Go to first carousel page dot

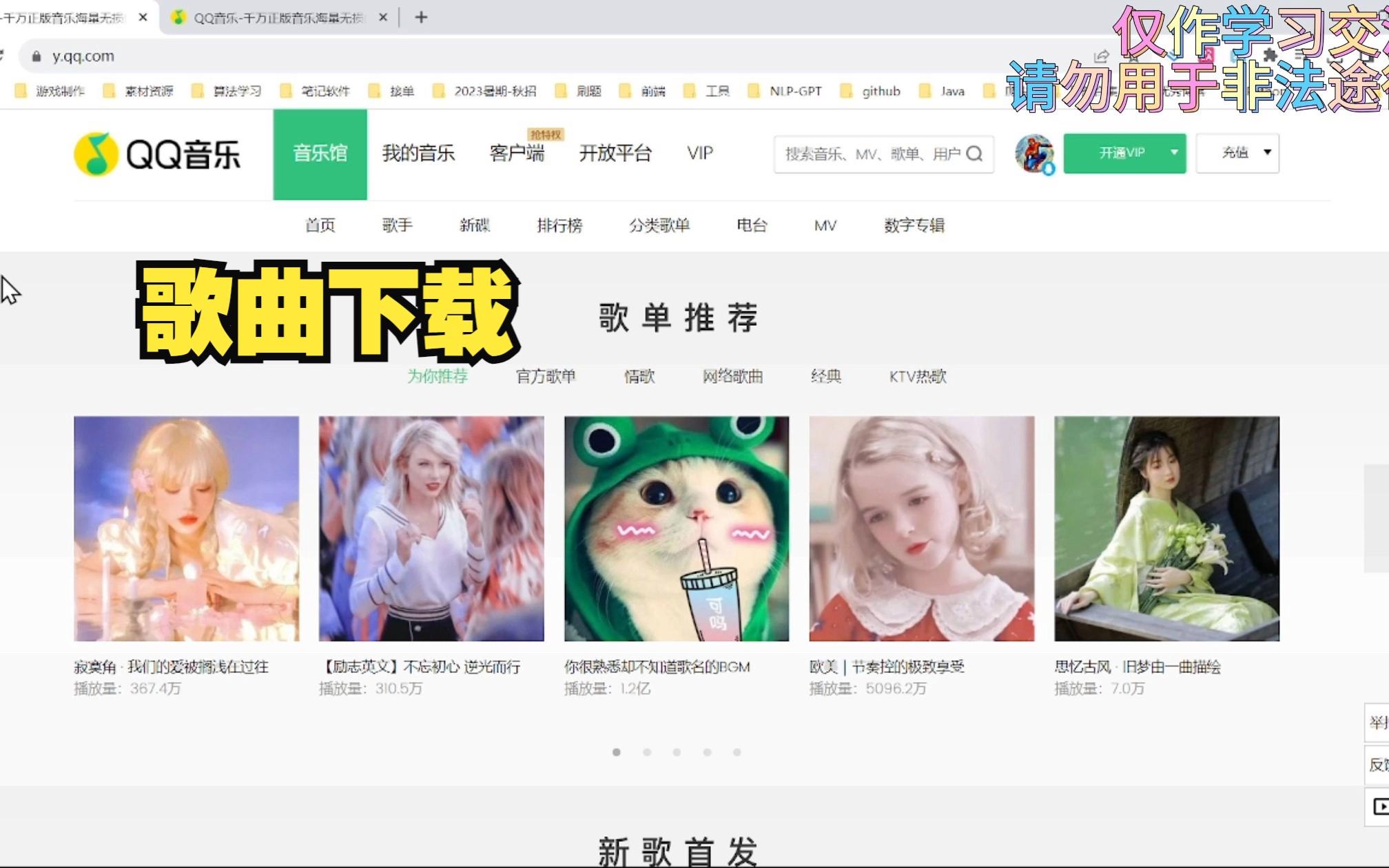click(x=617, y=752)
